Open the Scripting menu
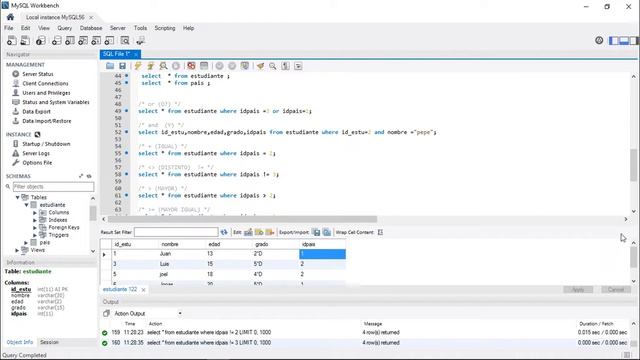 tap(165, 28)
